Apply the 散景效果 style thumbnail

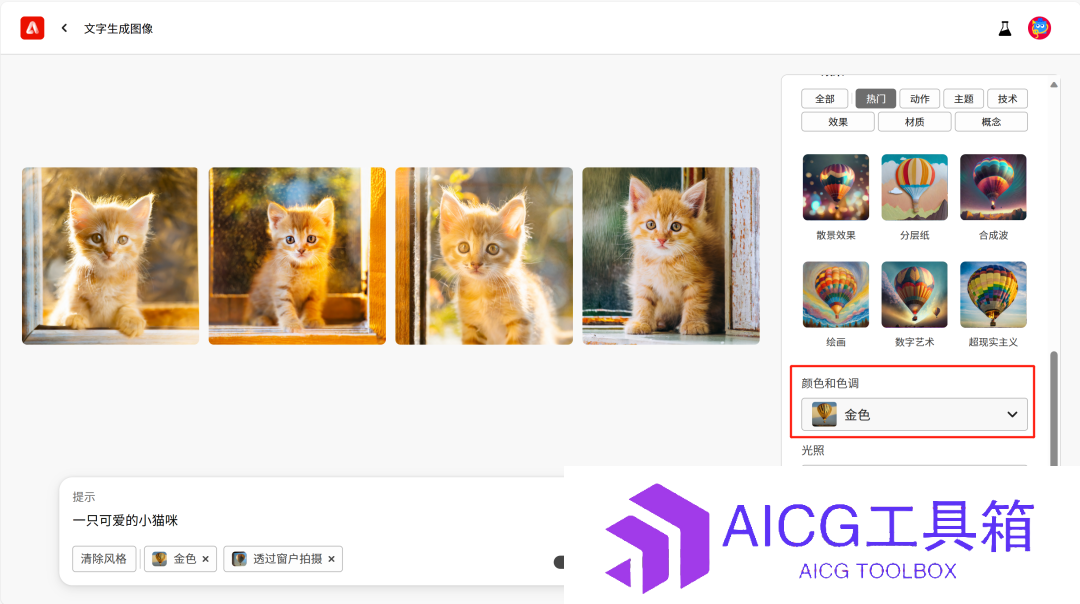tap(836, 187)
